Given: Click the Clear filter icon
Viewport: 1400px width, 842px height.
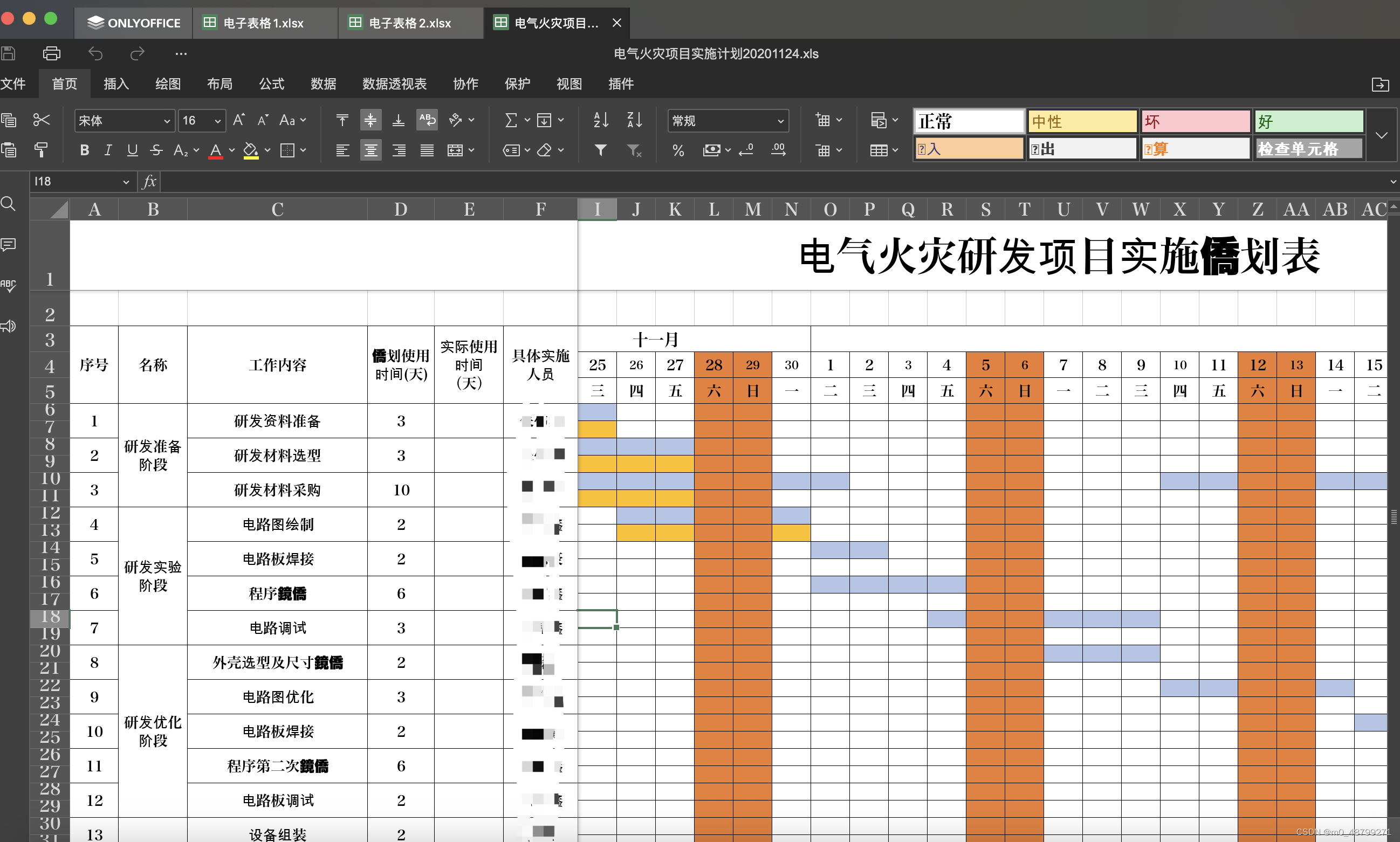Looking at the screenshot, I should (634, 150).
